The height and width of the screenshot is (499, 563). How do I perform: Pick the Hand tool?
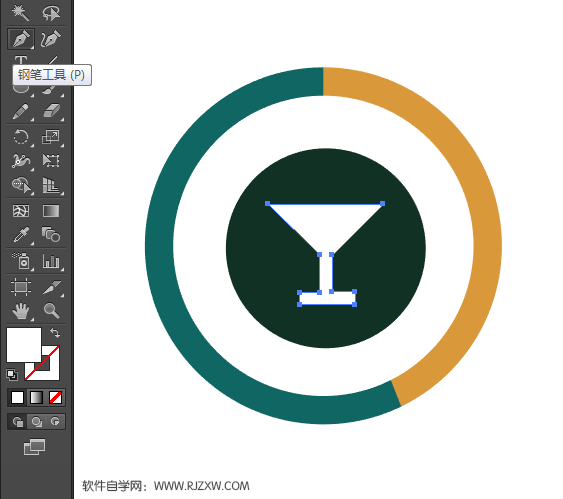pos(21,311)
